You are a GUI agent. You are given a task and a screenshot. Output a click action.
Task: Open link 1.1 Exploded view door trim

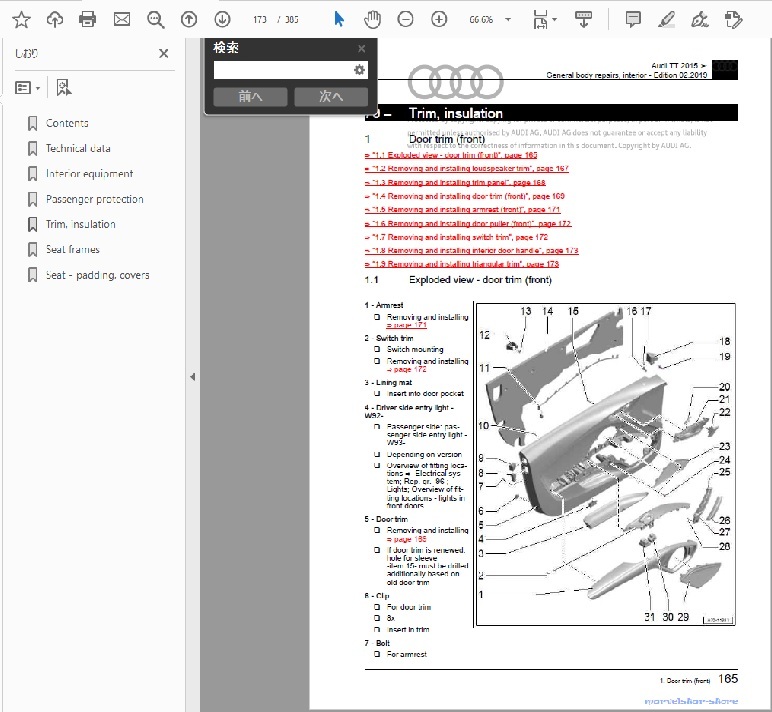coord(450,155)
